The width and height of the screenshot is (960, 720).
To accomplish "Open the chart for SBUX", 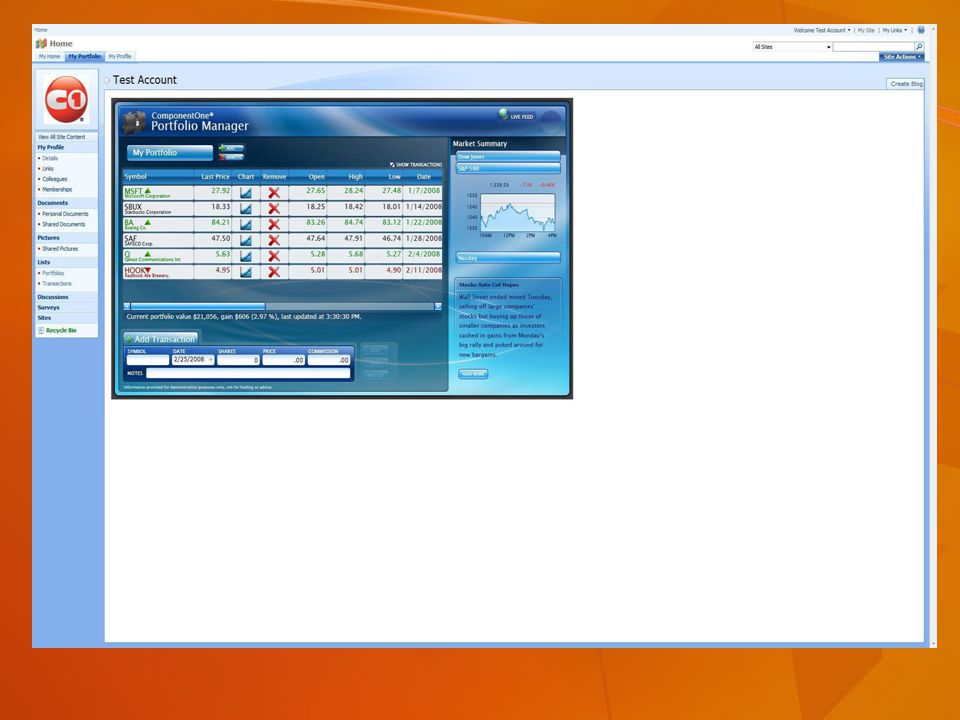I will (x=246, y=209).
